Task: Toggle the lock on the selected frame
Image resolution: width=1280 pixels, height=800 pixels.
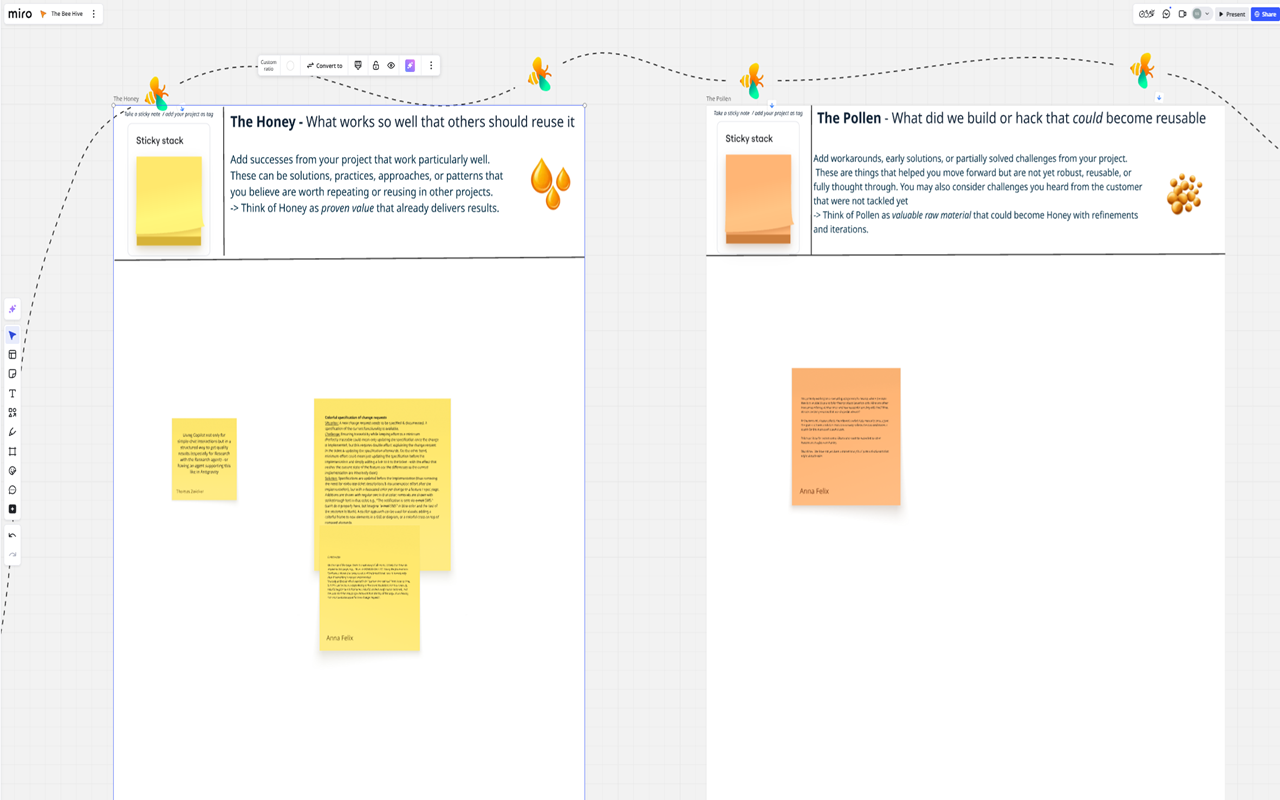Action: point(376,66)
